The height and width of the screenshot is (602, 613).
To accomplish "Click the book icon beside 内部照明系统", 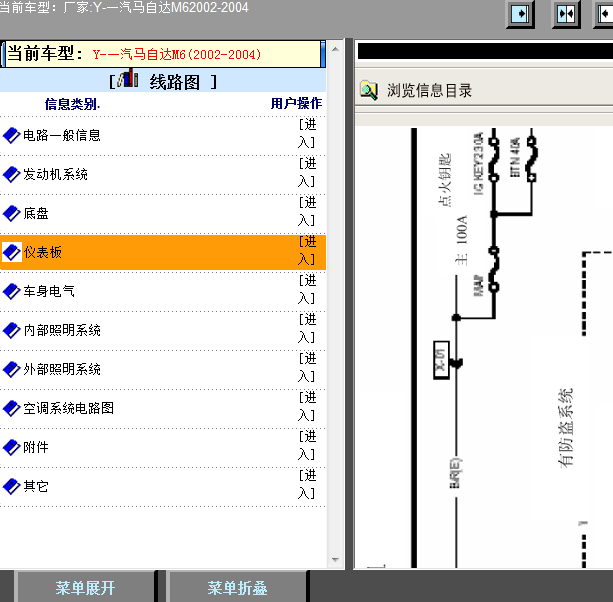I will pyautogui.click(x=11, y=330).
